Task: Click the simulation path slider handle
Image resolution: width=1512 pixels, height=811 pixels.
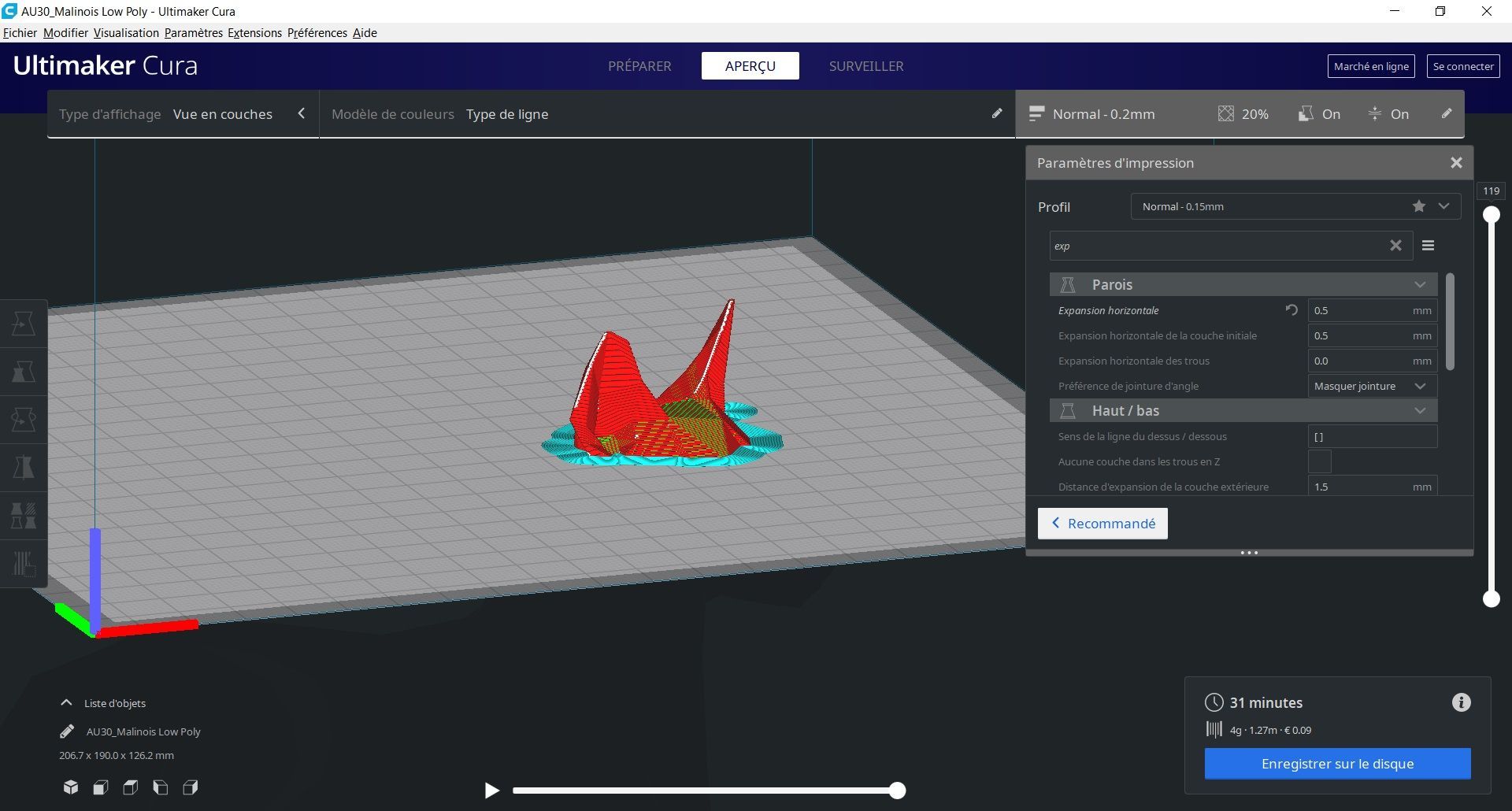Action: click(897, 791)
